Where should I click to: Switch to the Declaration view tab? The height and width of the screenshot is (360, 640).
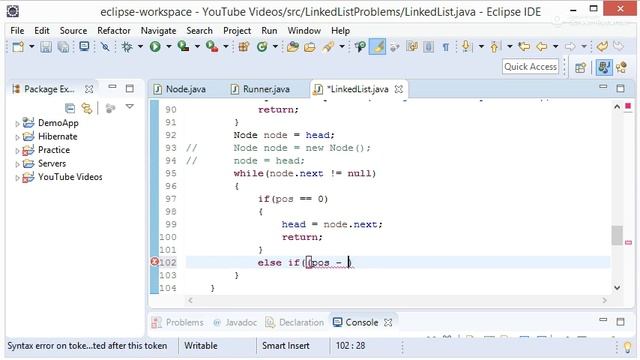(x=294, y=322)
